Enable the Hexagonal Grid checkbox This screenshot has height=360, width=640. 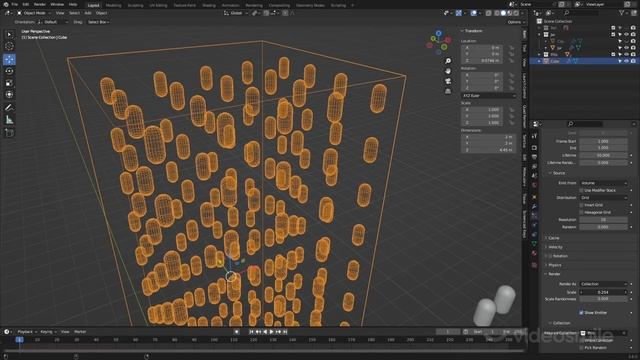point(581,212)
